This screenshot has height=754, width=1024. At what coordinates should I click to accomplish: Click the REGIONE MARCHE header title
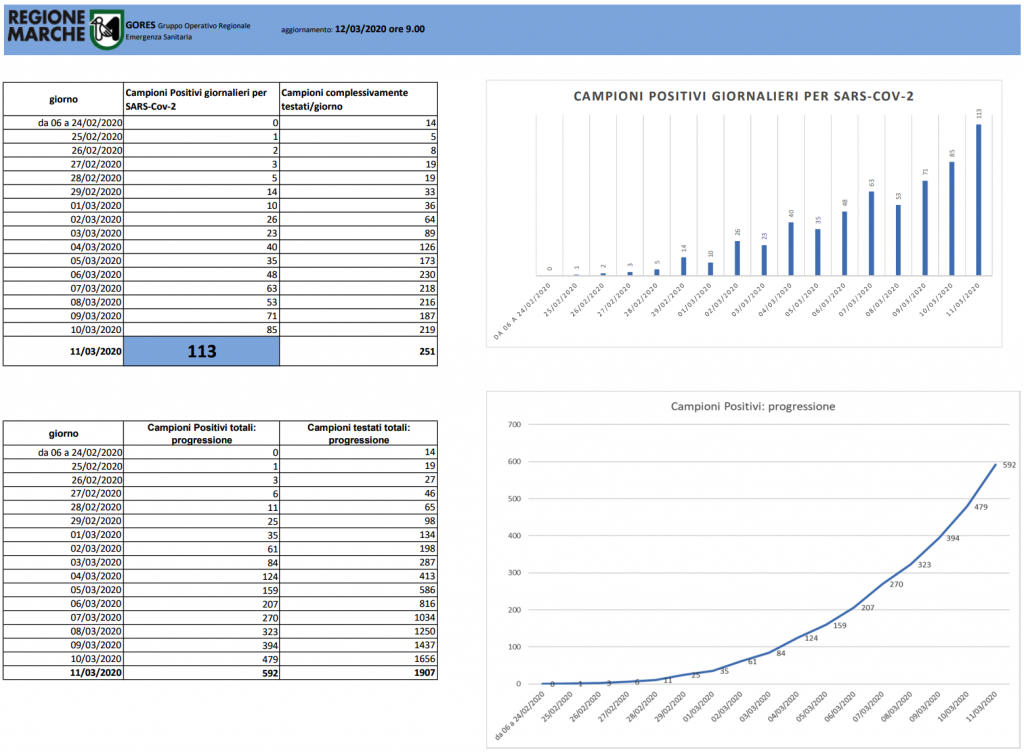coord(46,26)
